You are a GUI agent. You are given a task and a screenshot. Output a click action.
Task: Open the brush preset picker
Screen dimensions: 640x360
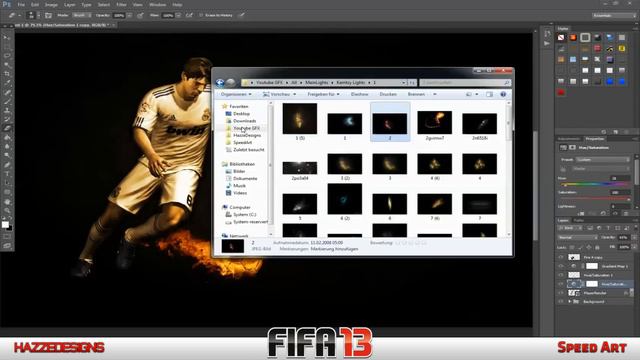point(33,16)
